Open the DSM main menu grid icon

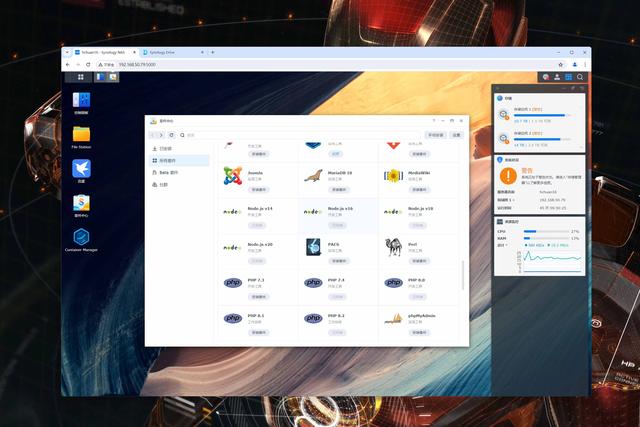[80, 77]
